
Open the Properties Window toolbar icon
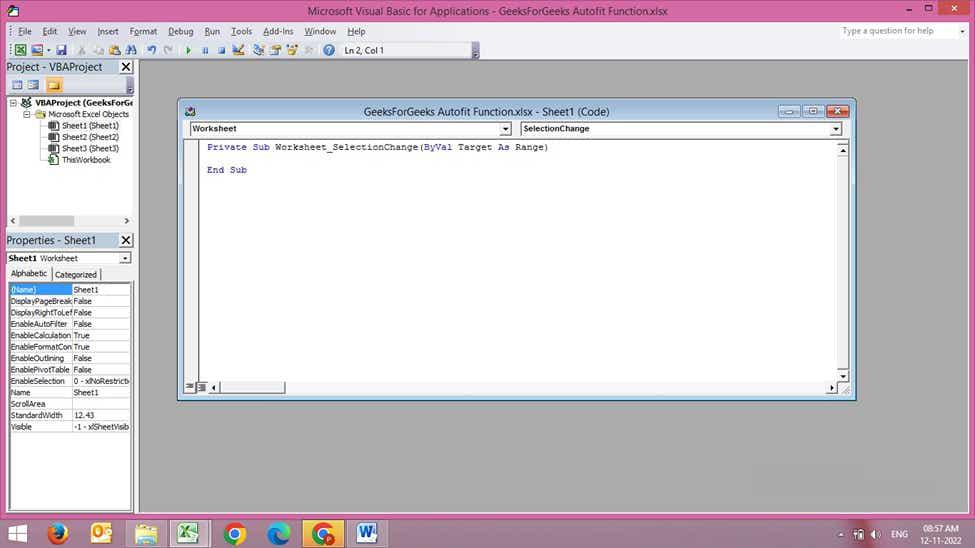pos(275,50)
